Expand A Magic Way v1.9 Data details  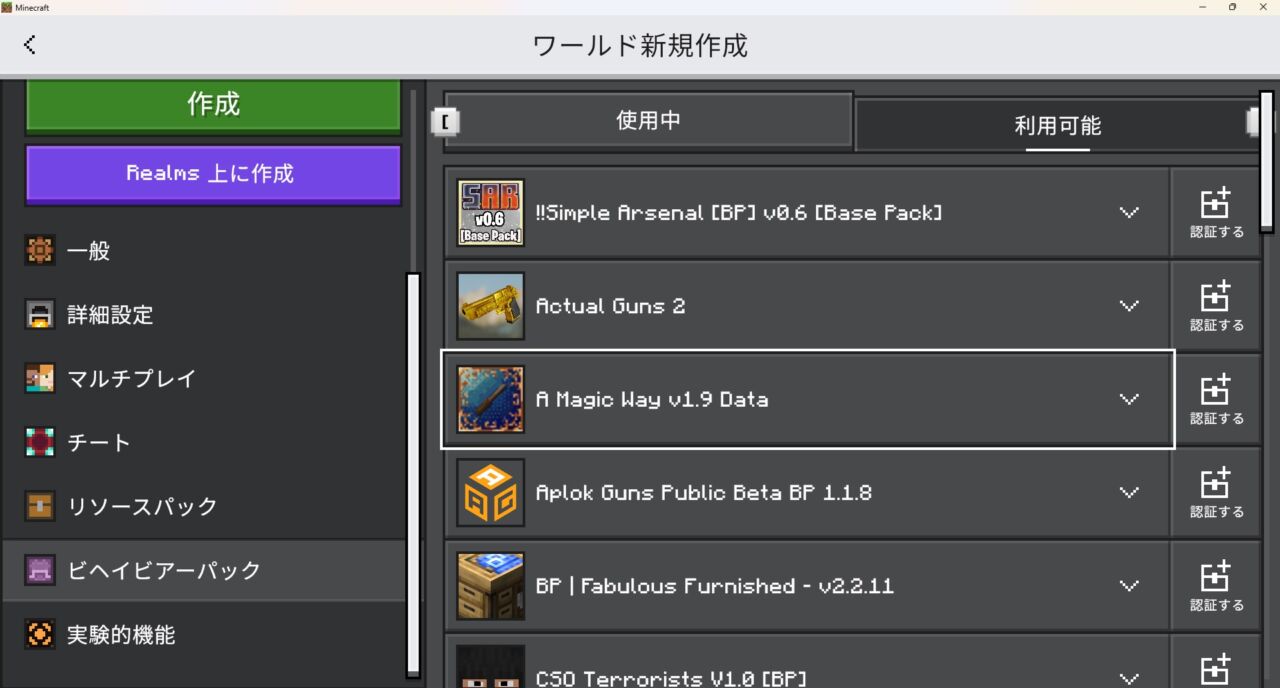1129,399
